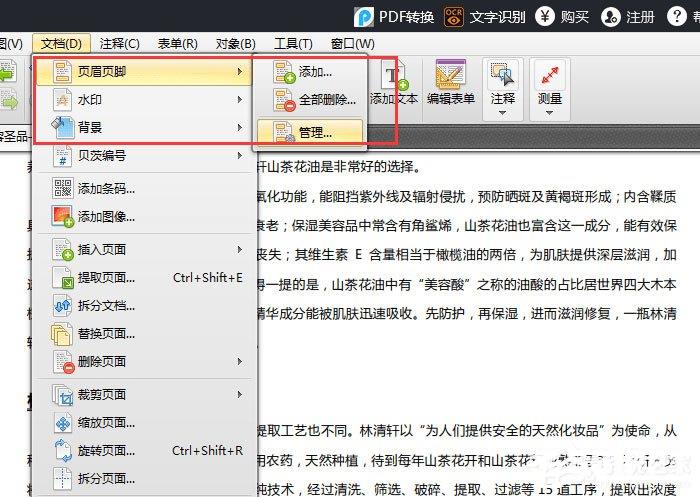Expand the 页眉页脚 submenu arrow
The image size is (700, 497).
(240, 71)
